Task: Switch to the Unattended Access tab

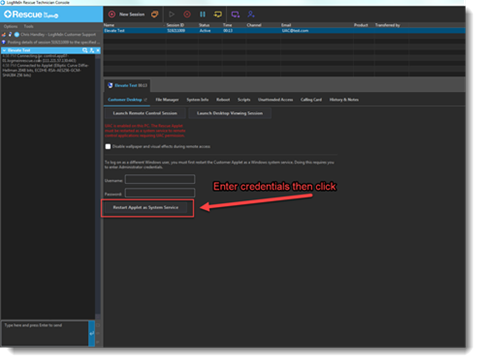Action: coord(275,100)
